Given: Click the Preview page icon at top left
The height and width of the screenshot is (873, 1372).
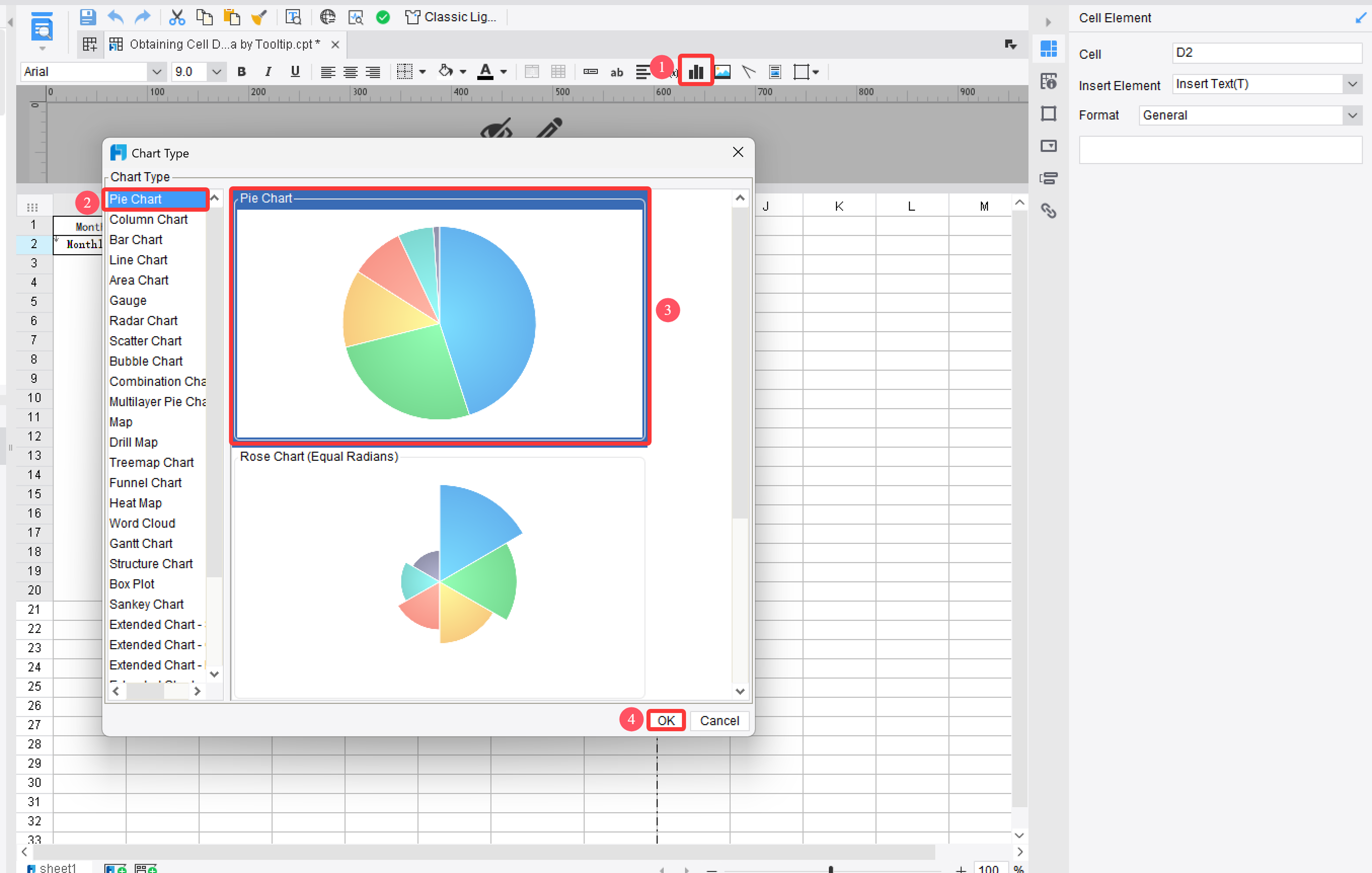Looking at the screenshot, I should pyautogui.click(x=42, y=27).
